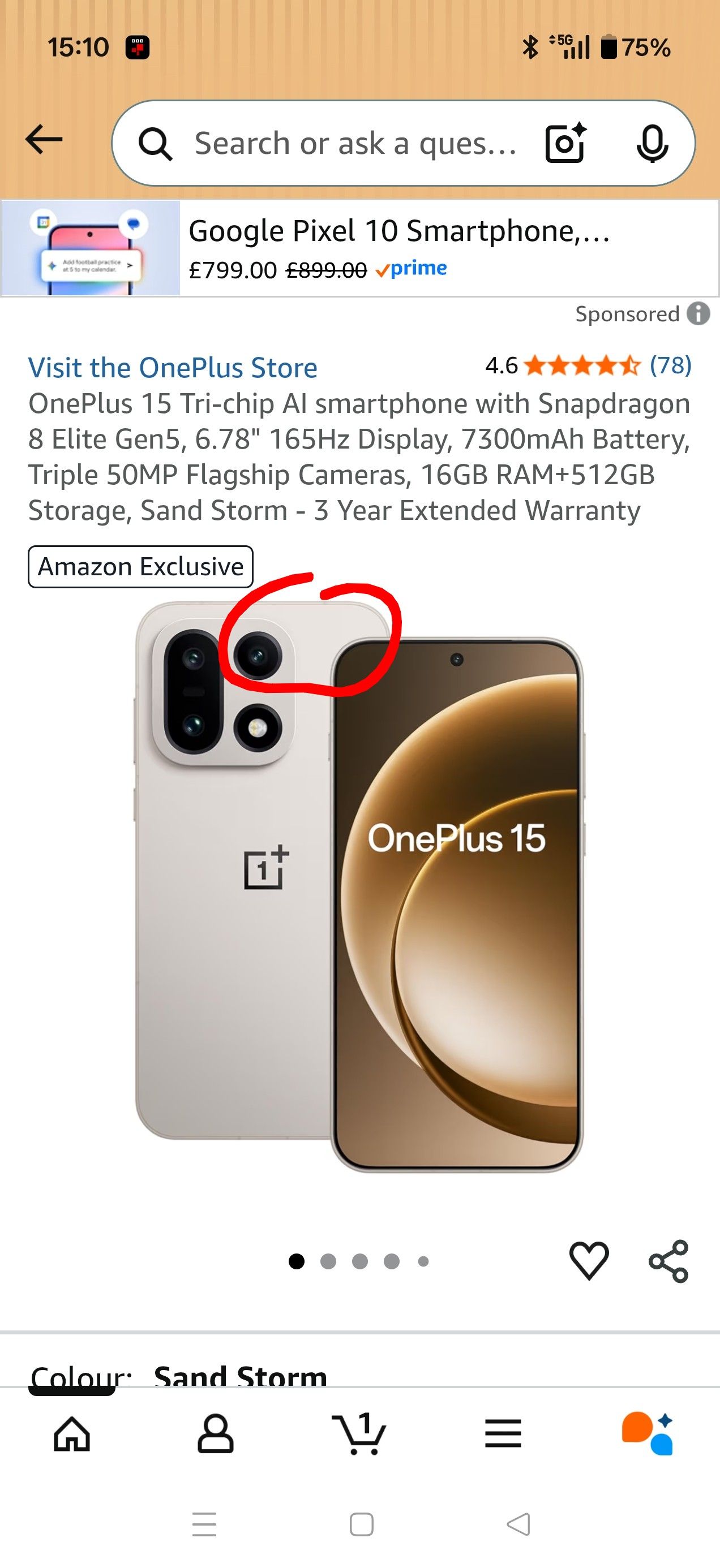Tap the share icon

pos(669,1261)
